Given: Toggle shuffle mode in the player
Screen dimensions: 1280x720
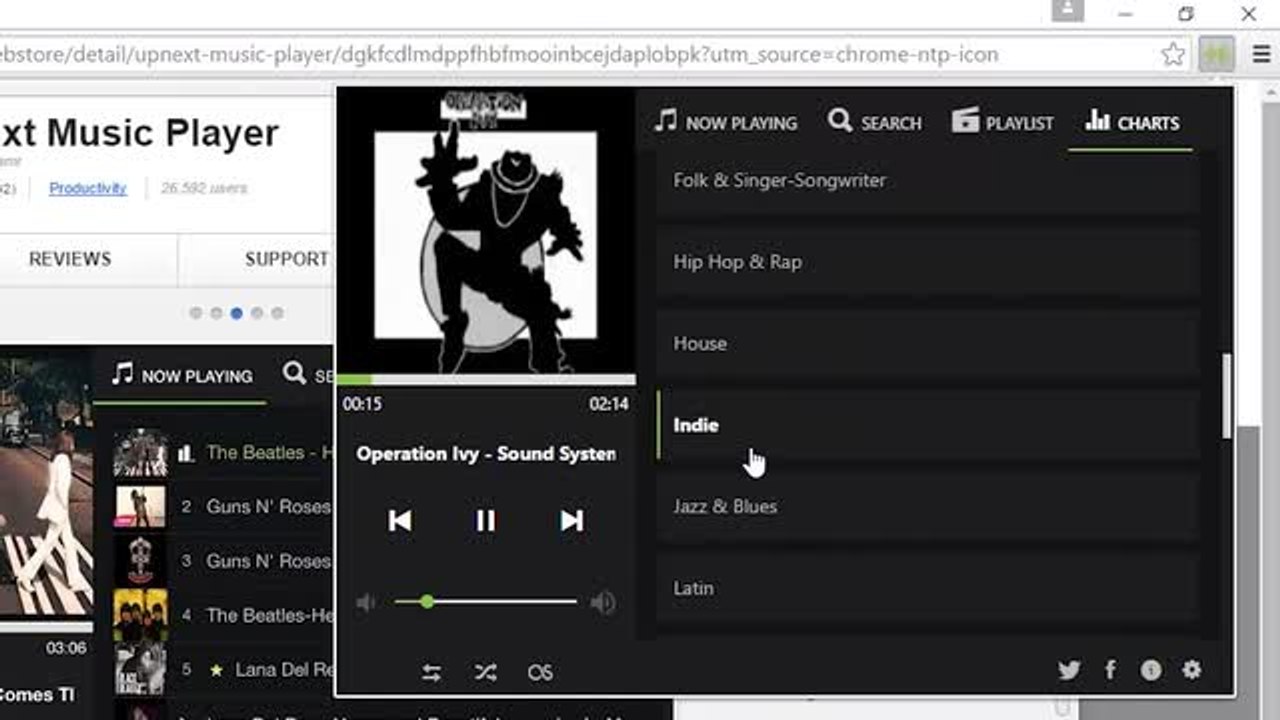Looking at the screenshot, I should [486, 673].
